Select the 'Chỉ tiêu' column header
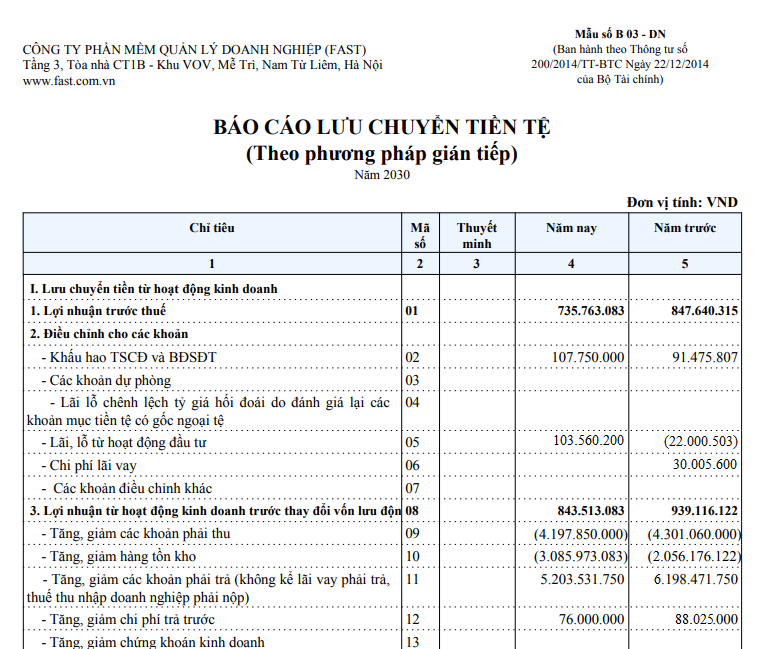763x649 pixels. coord(212,228)
